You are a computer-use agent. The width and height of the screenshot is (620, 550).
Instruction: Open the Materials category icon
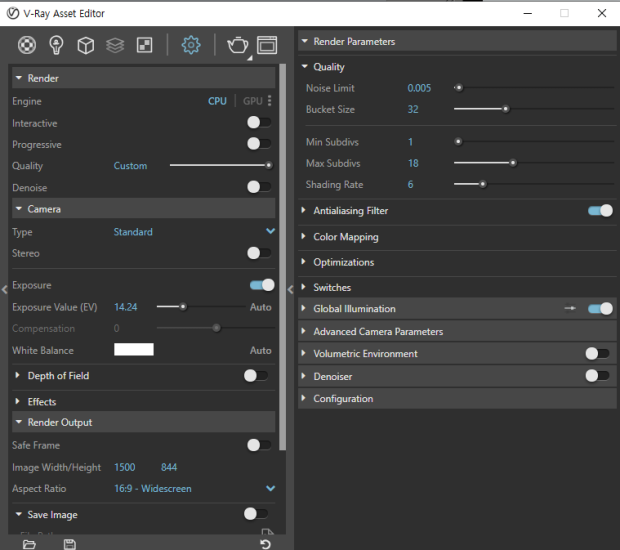tap(27, 45)
